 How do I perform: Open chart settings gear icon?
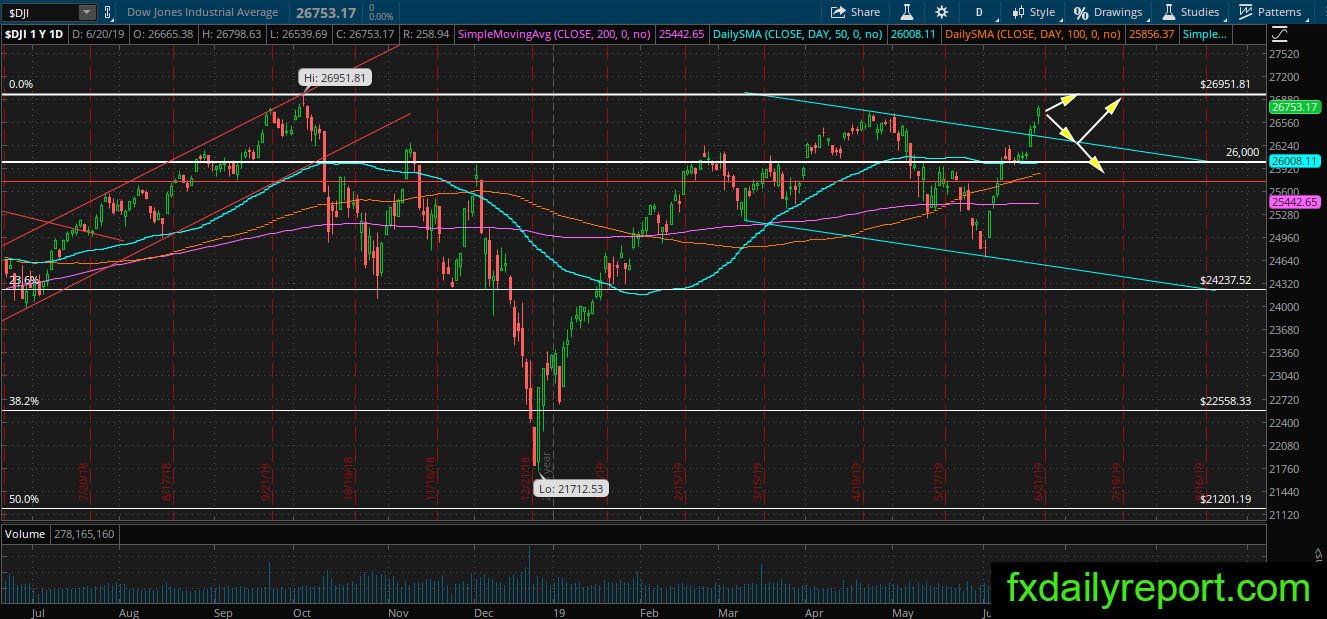point(941,12)
